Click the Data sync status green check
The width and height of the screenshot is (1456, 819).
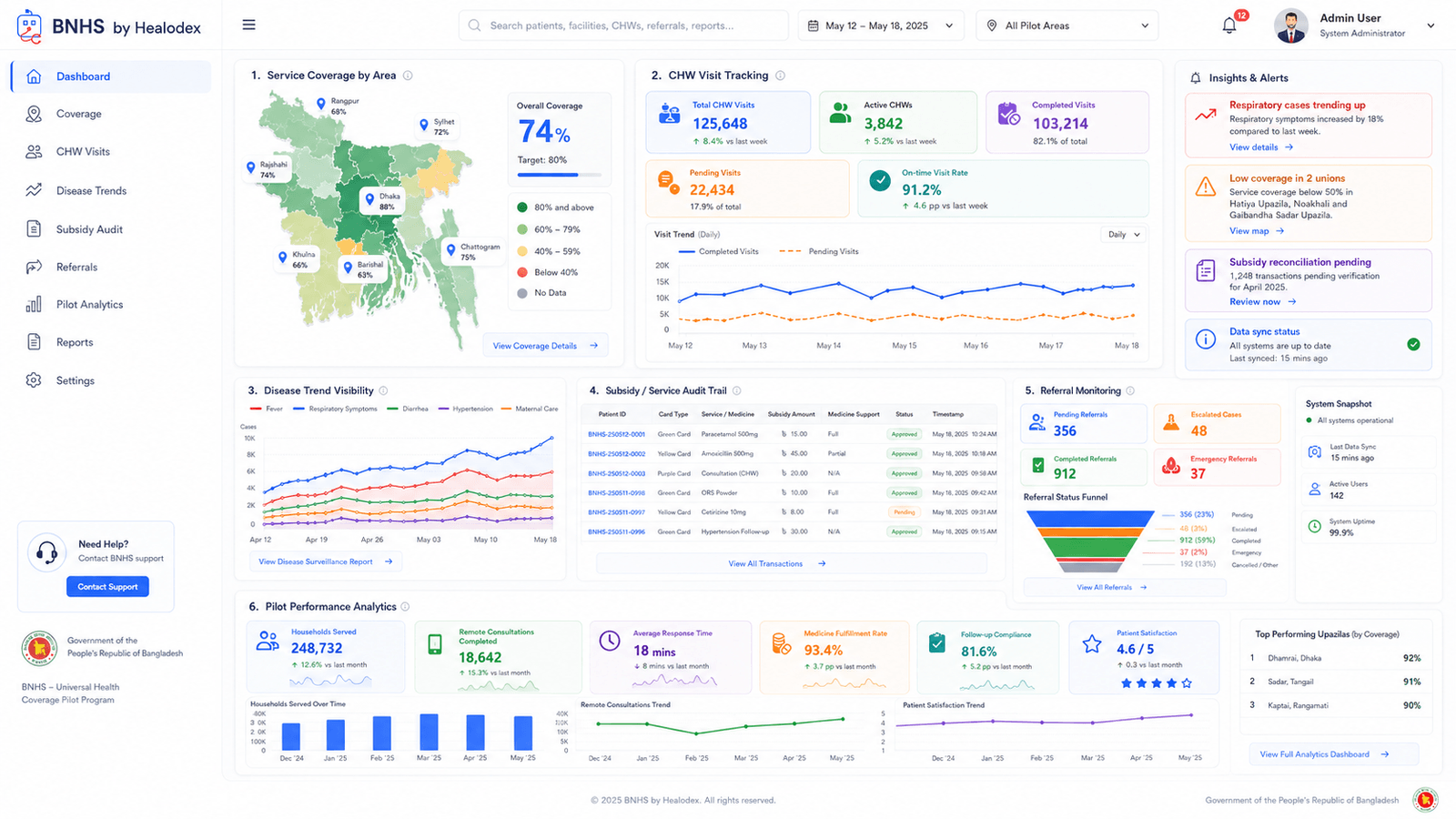pos(1413,344)
